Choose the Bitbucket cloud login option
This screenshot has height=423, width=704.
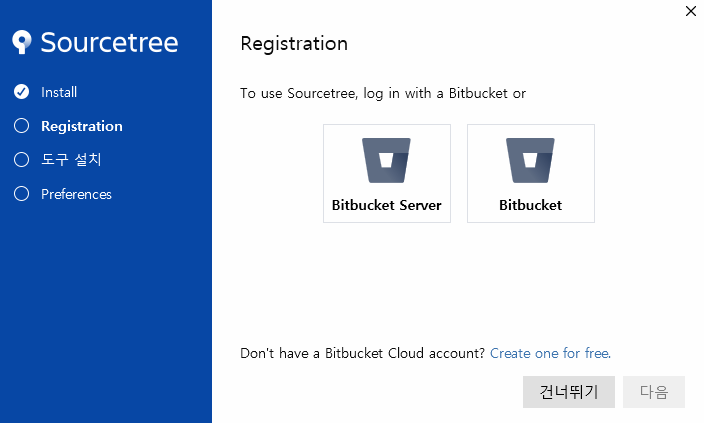(531, 173)
